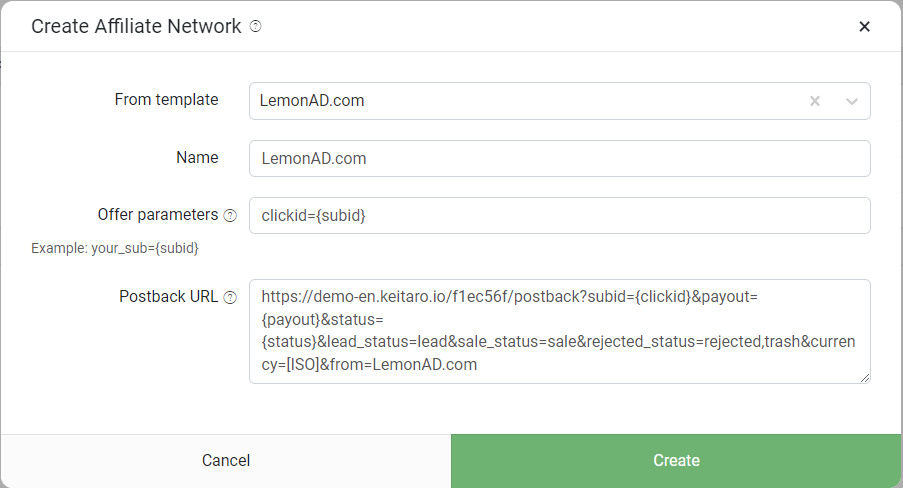
Task: Click into the Offer parameters field
Action: (559, 215)
